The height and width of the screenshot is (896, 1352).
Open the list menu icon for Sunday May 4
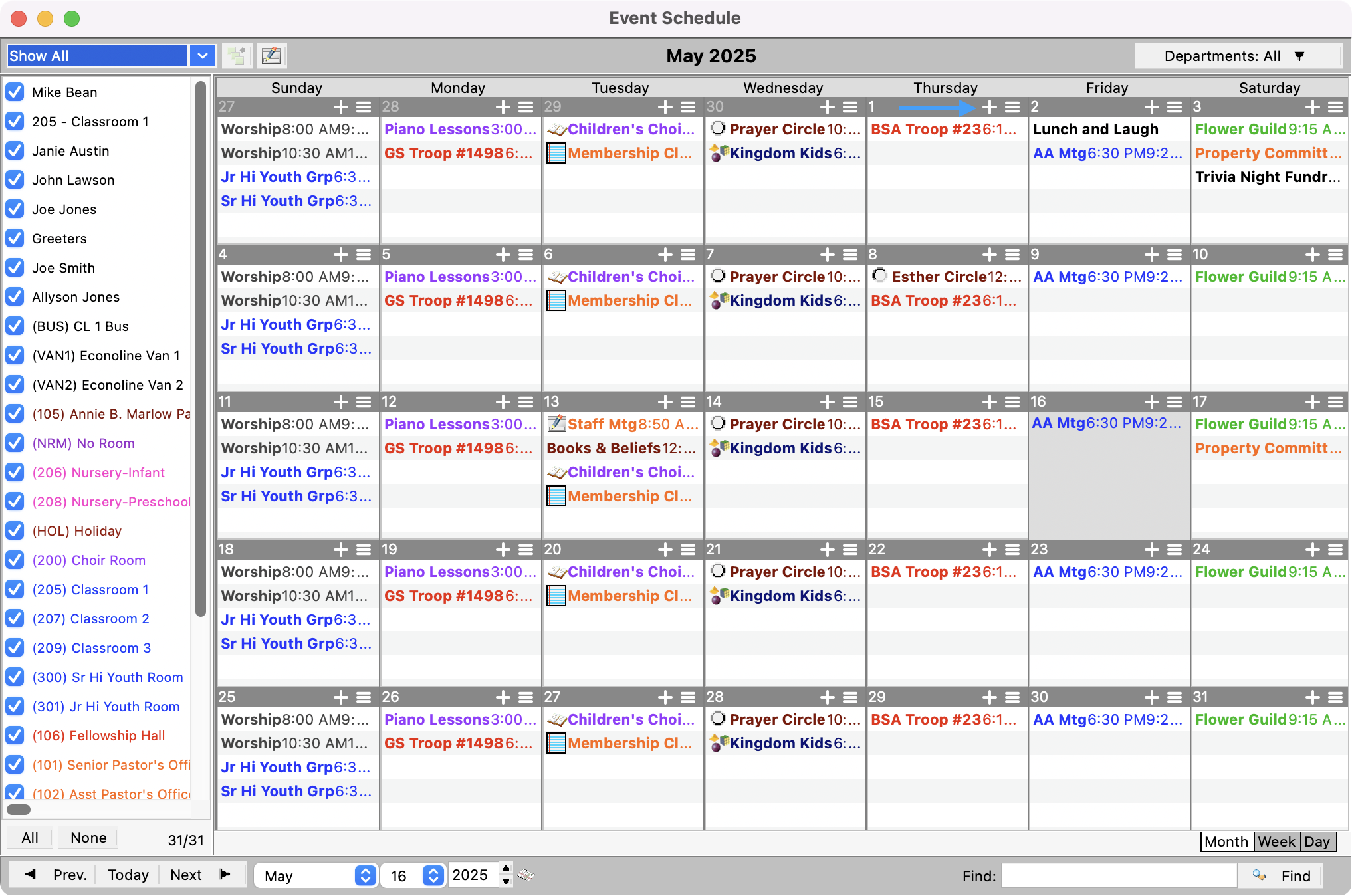pos(364,255)
